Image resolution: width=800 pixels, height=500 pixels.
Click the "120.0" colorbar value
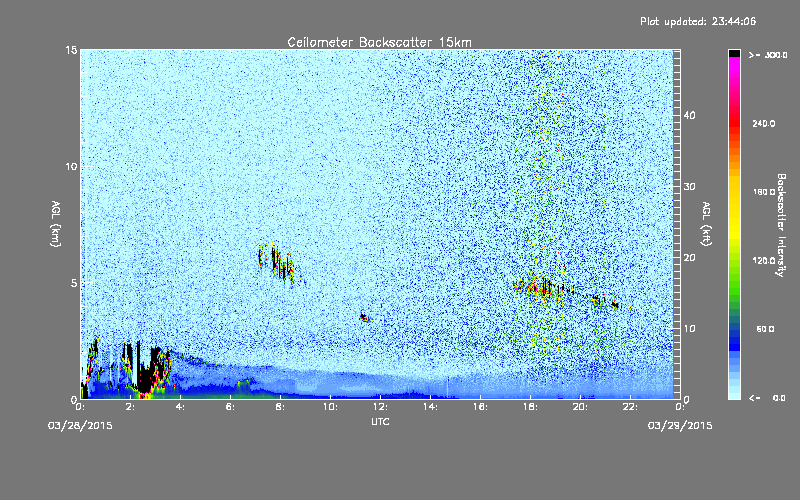(x=764, y=260)
